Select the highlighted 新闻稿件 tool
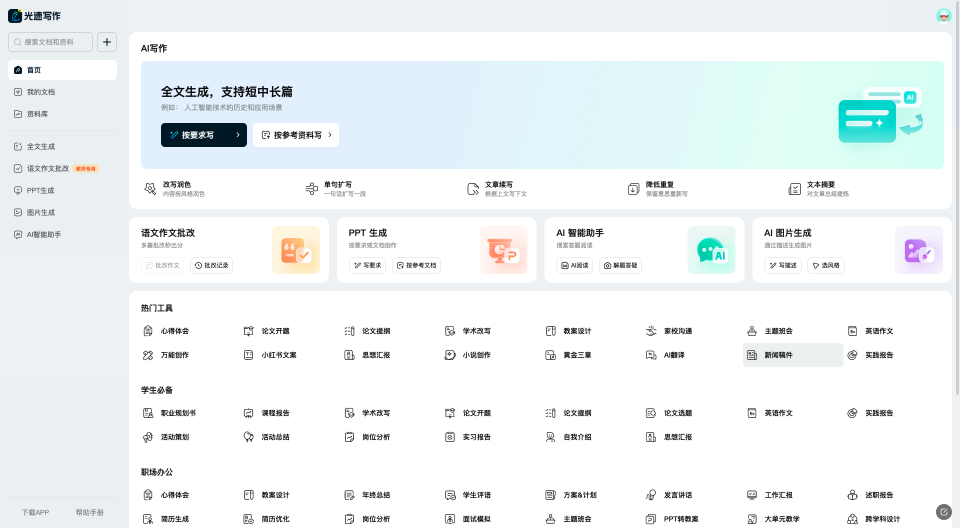Screen dimensions: 960x528 pyautogui.click(x=793, y=355)
